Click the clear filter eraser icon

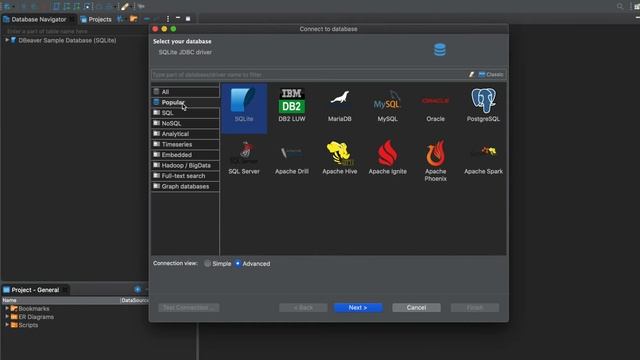(471, 74)
